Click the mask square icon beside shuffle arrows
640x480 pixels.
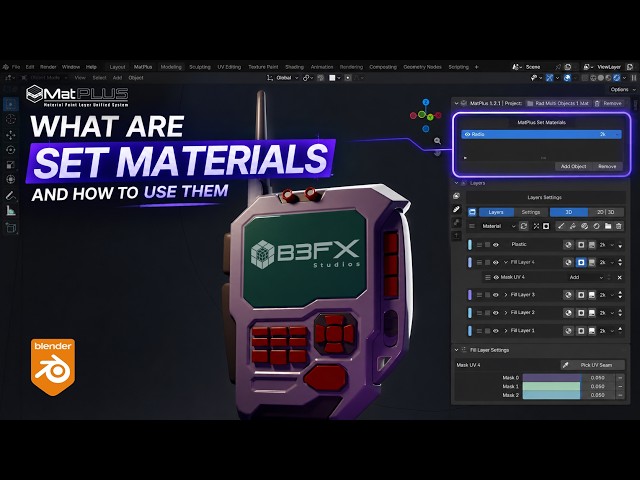(546, 226)
